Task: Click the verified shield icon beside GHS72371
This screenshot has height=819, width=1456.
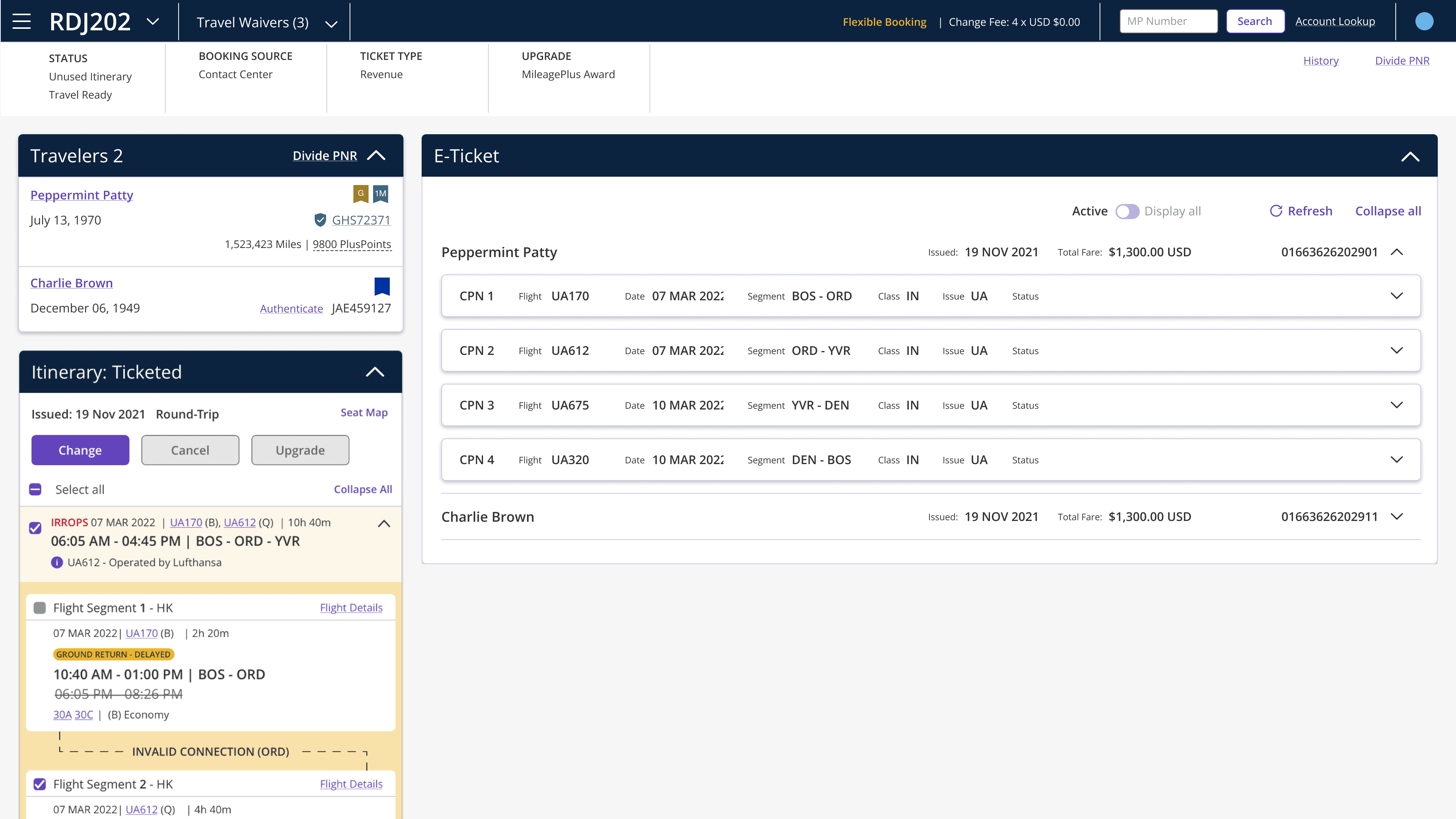Action: pos(320,220)
